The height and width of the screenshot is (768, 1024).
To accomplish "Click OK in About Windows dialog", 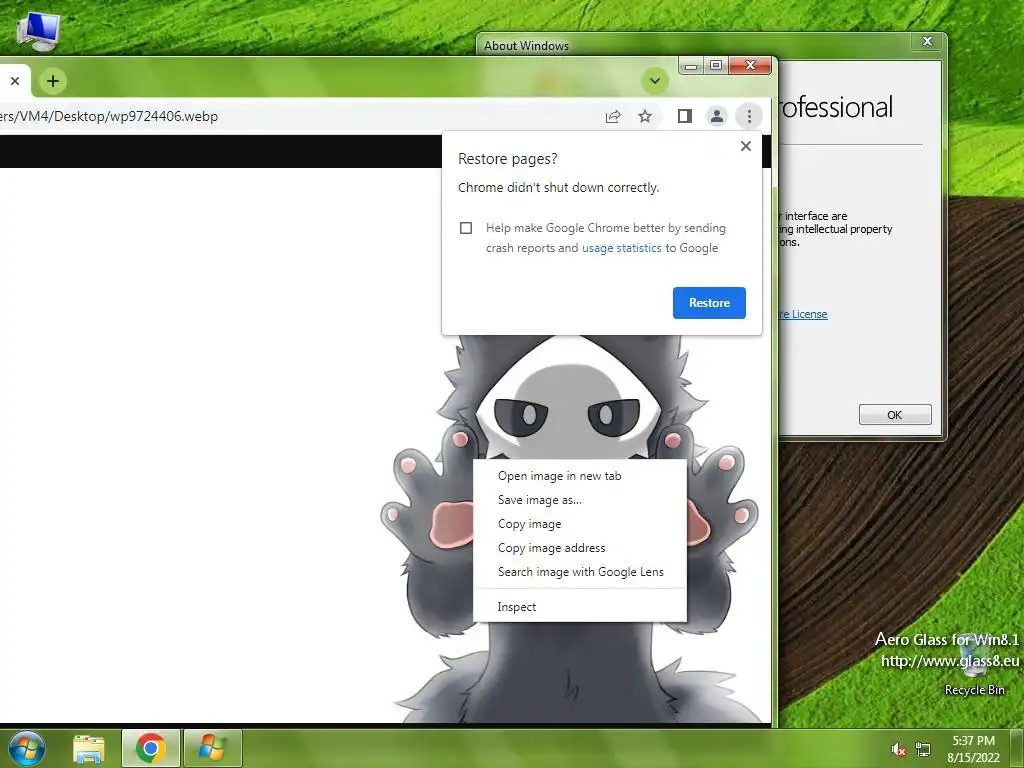I will click(x=895, y=415).
